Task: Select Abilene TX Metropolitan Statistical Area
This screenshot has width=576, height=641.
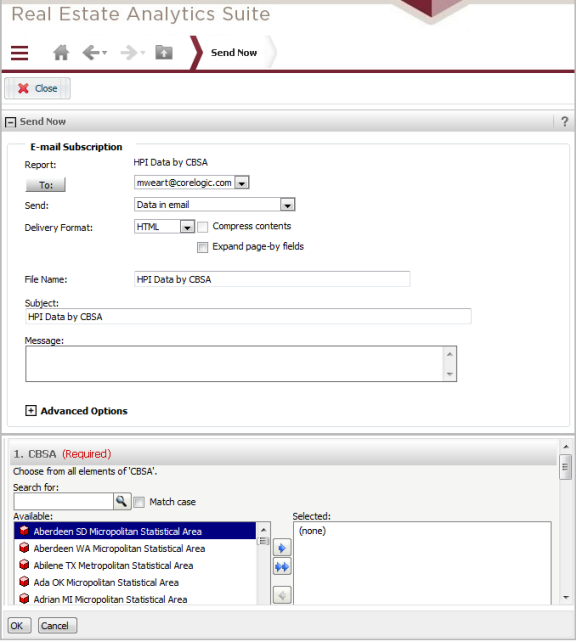Action: coord(135,565)
